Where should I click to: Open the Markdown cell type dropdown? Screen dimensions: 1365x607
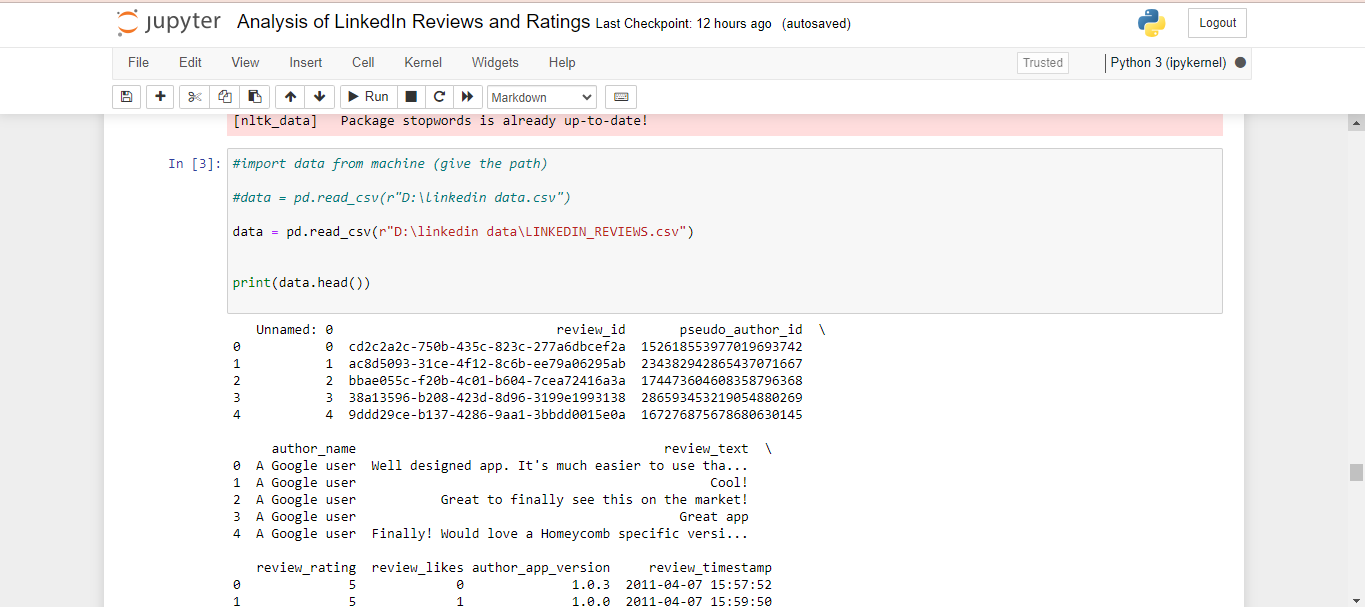541,96
